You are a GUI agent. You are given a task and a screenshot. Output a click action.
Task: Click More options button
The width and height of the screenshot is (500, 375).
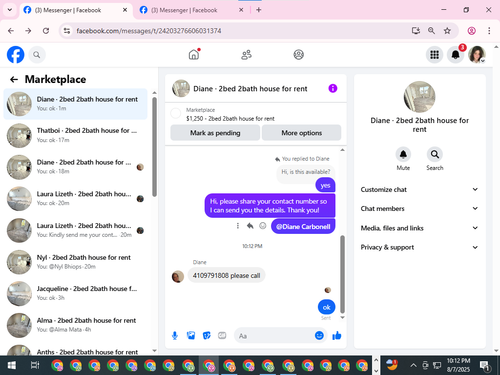click(301, 133)
